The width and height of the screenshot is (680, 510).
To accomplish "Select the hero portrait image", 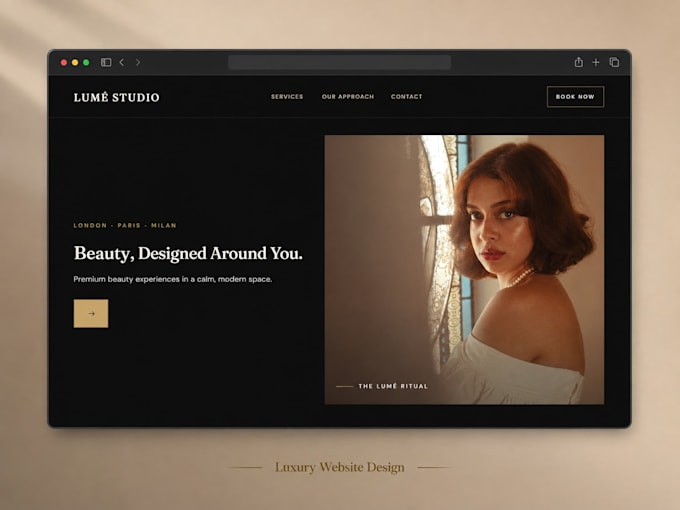I will [x=464, y=270].
